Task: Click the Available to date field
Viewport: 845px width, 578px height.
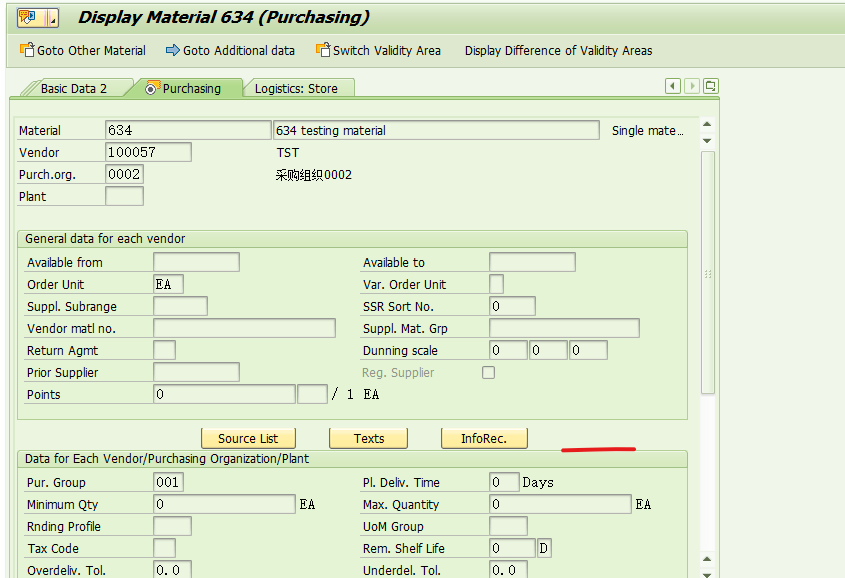Action: point(532,262)
